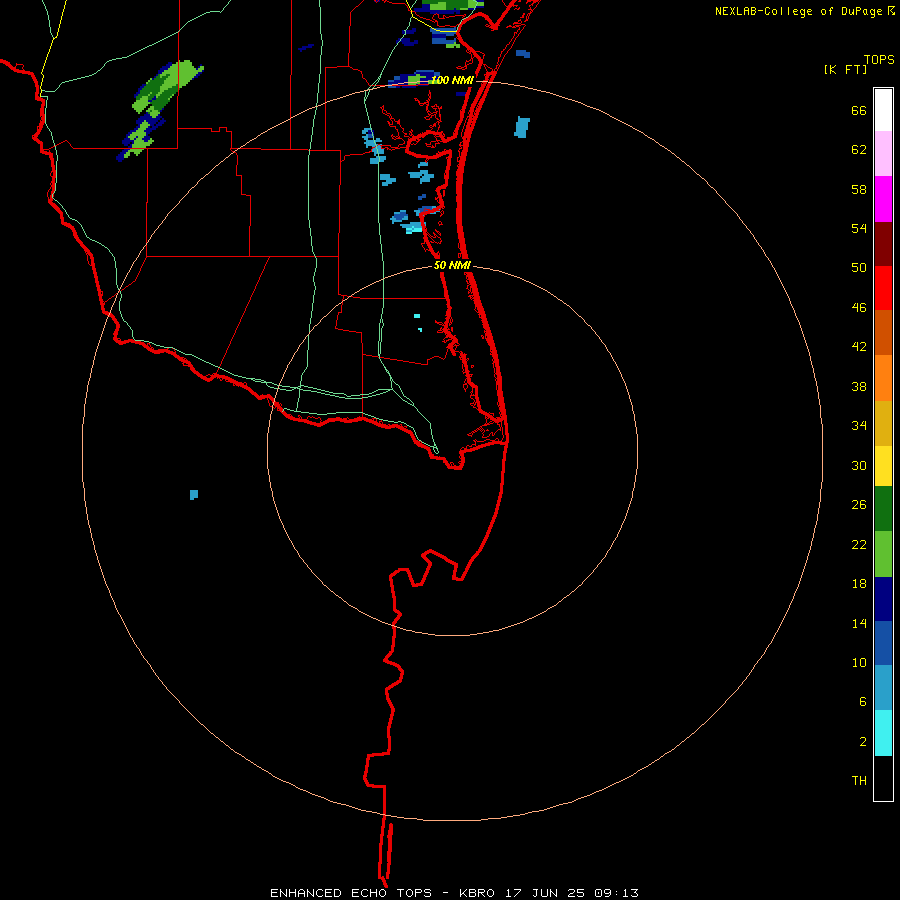Click the TOPS legend heading

(x=879, y=59)
